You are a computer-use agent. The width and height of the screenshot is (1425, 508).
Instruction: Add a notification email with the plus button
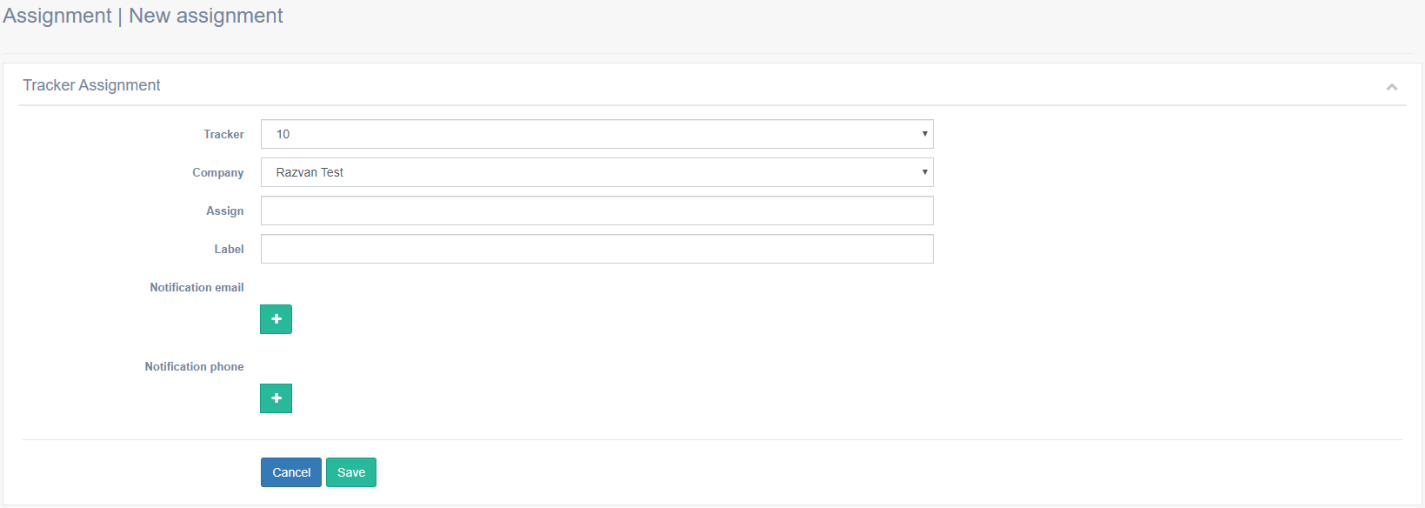coord(276,319)
